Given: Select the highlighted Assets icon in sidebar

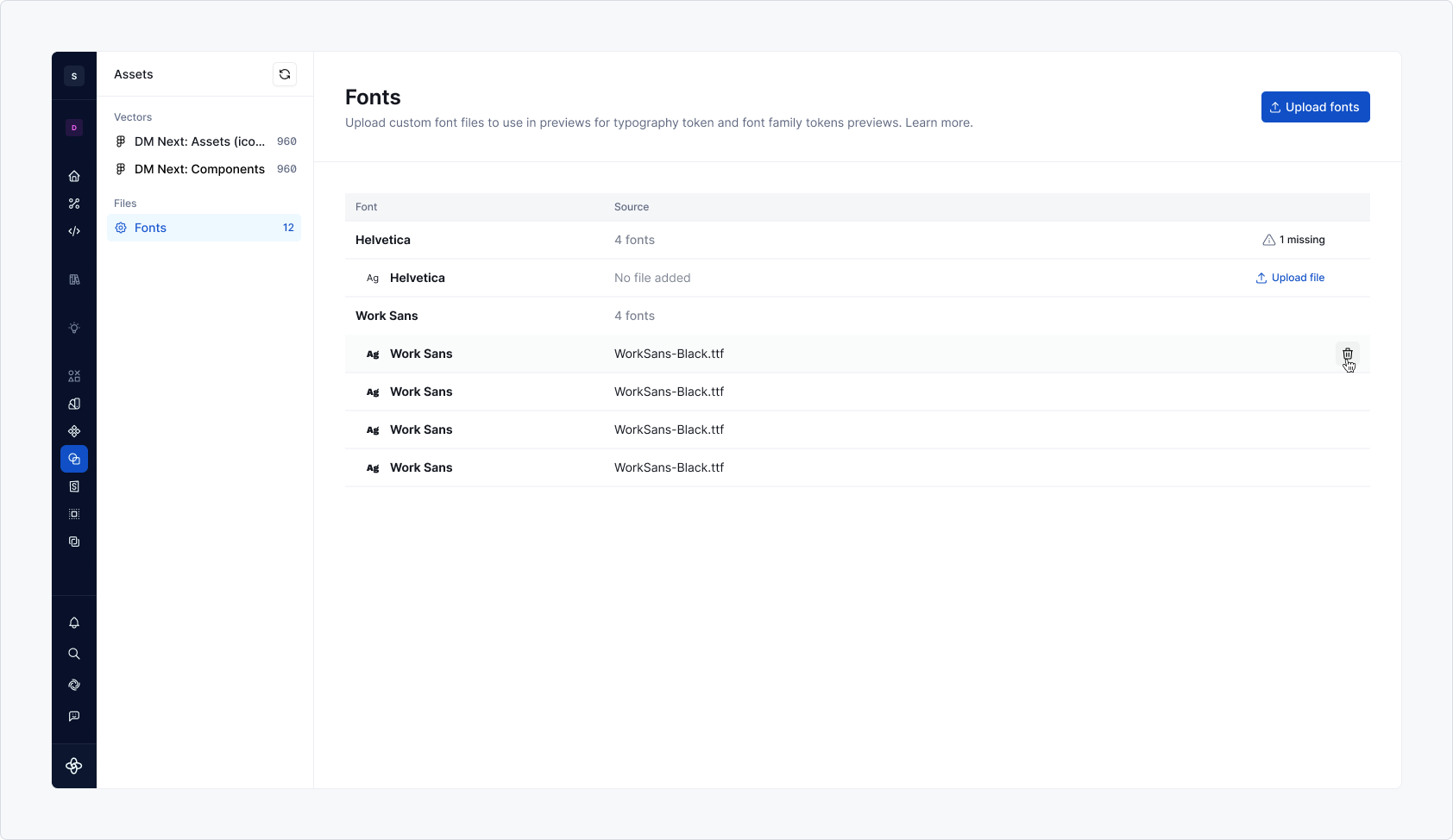Looking at the screenshot, I should coord(74,459).
